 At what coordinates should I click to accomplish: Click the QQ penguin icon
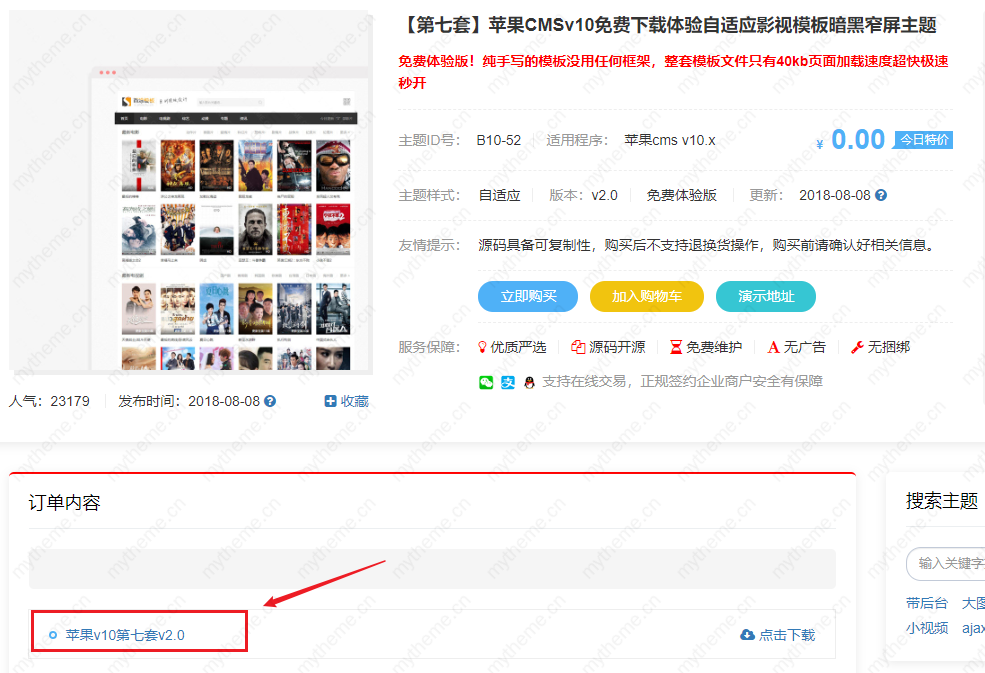click(529, 382)
